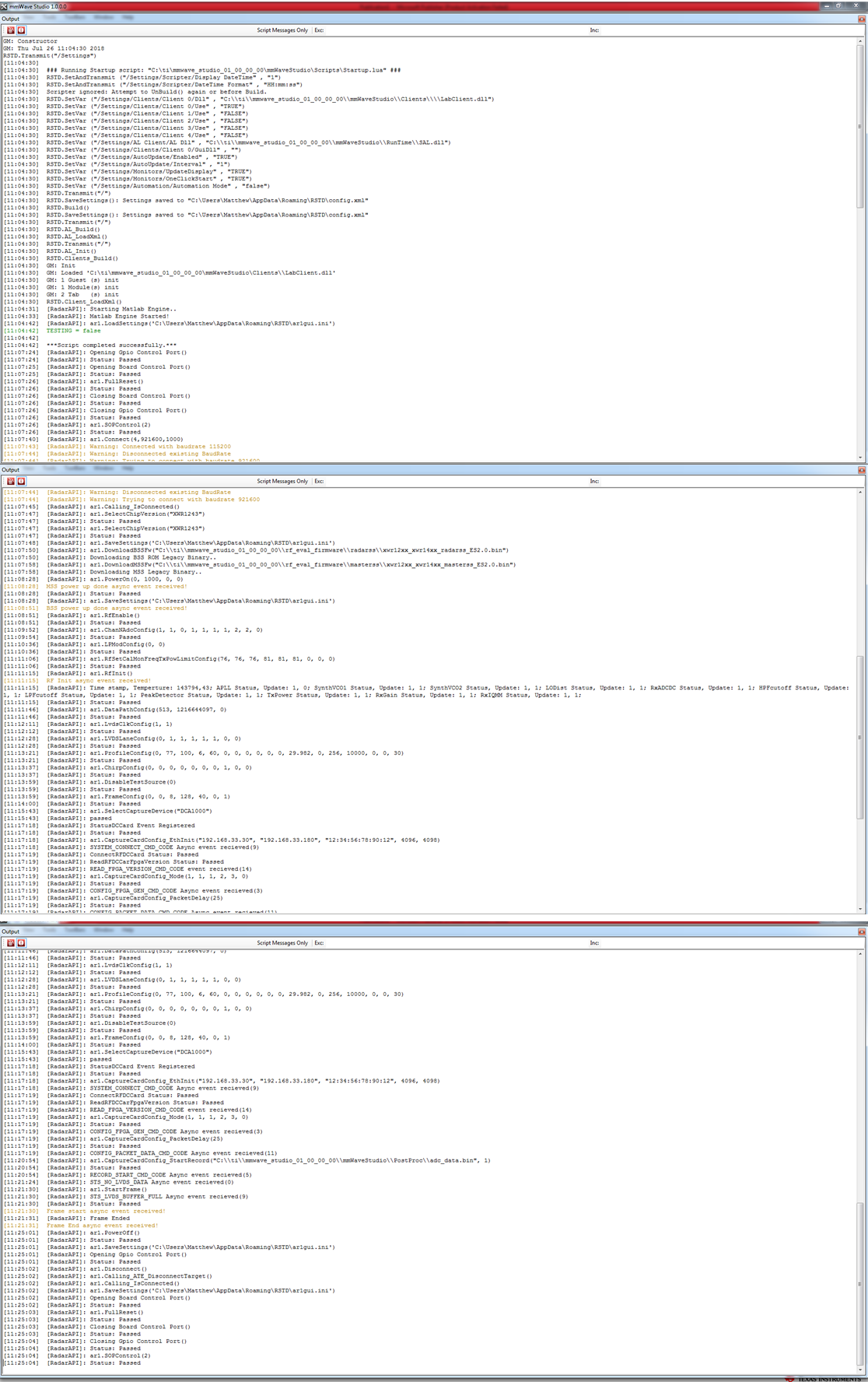Click the 'MSS power up done async event received!' line
868x1382 pixels.
pyautogui.click(x=95, y=587)
